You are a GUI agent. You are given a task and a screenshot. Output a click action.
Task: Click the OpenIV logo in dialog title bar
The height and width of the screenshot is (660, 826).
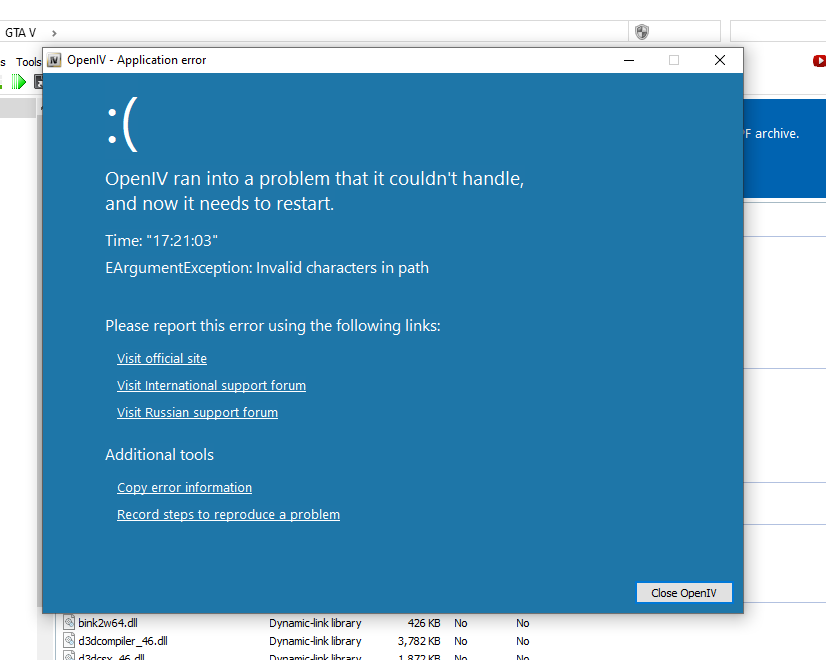pyautogui.click(x=54, y=60)
